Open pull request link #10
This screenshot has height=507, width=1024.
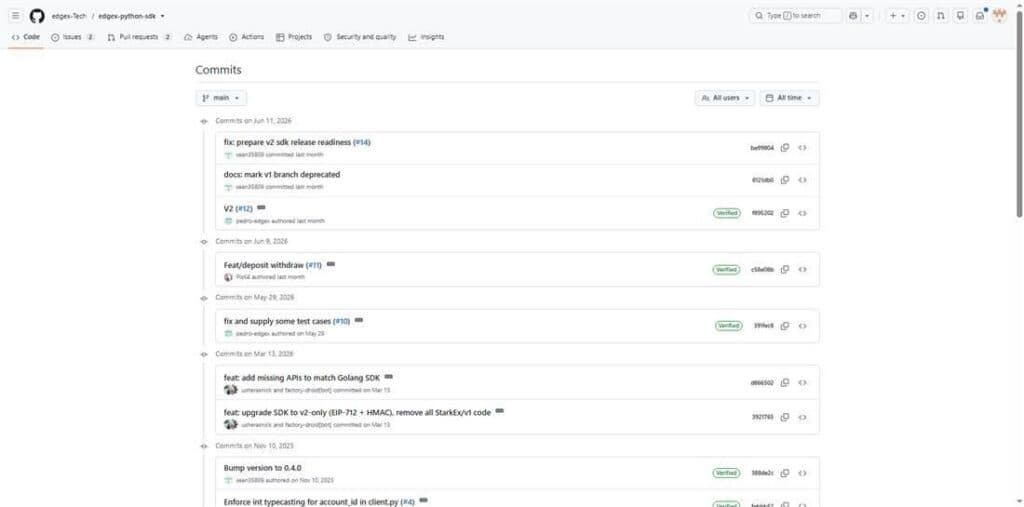coord(342,321)
